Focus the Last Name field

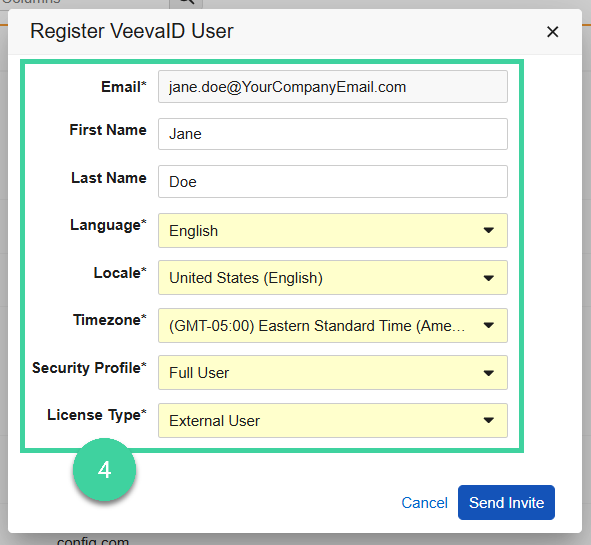pos(333,182)
